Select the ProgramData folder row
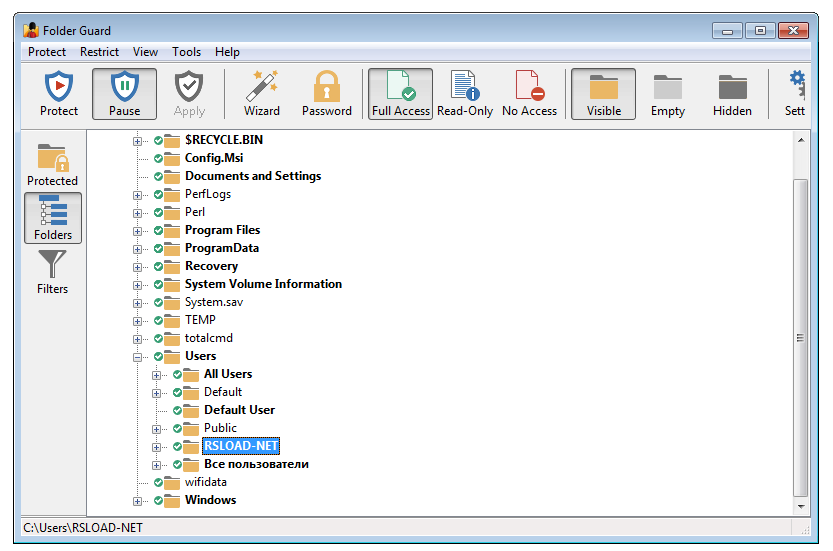Screen dimensions: 833x551 (222, 248)
